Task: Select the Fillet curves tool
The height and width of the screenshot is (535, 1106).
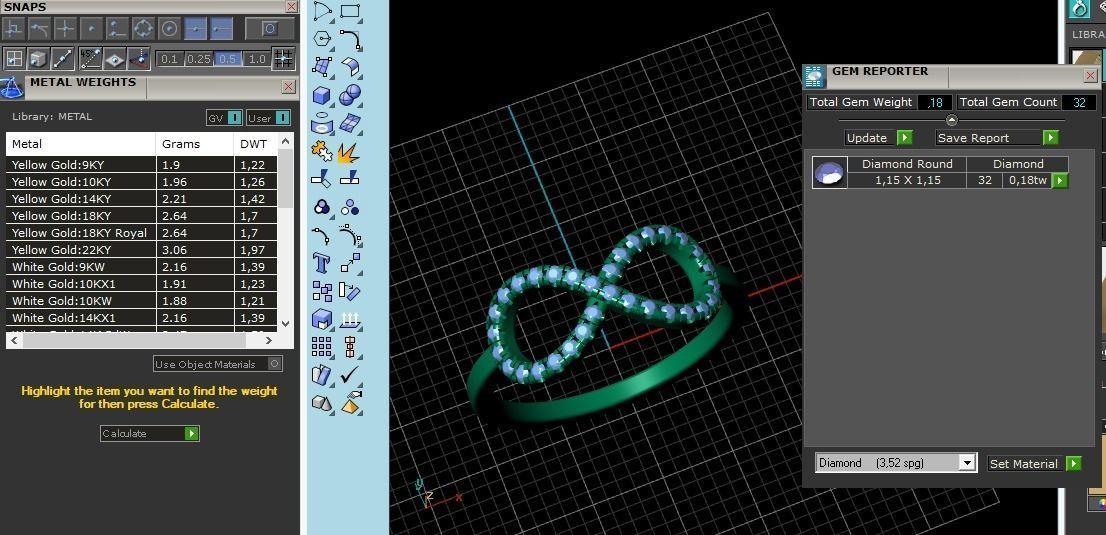Action: click(350, 39)
